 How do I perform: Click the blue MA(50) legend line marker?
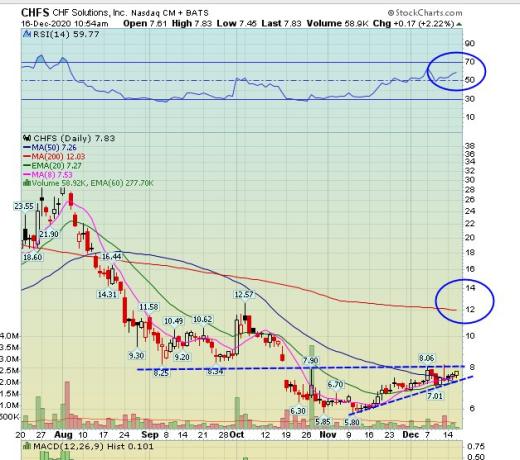pos(26,147)
